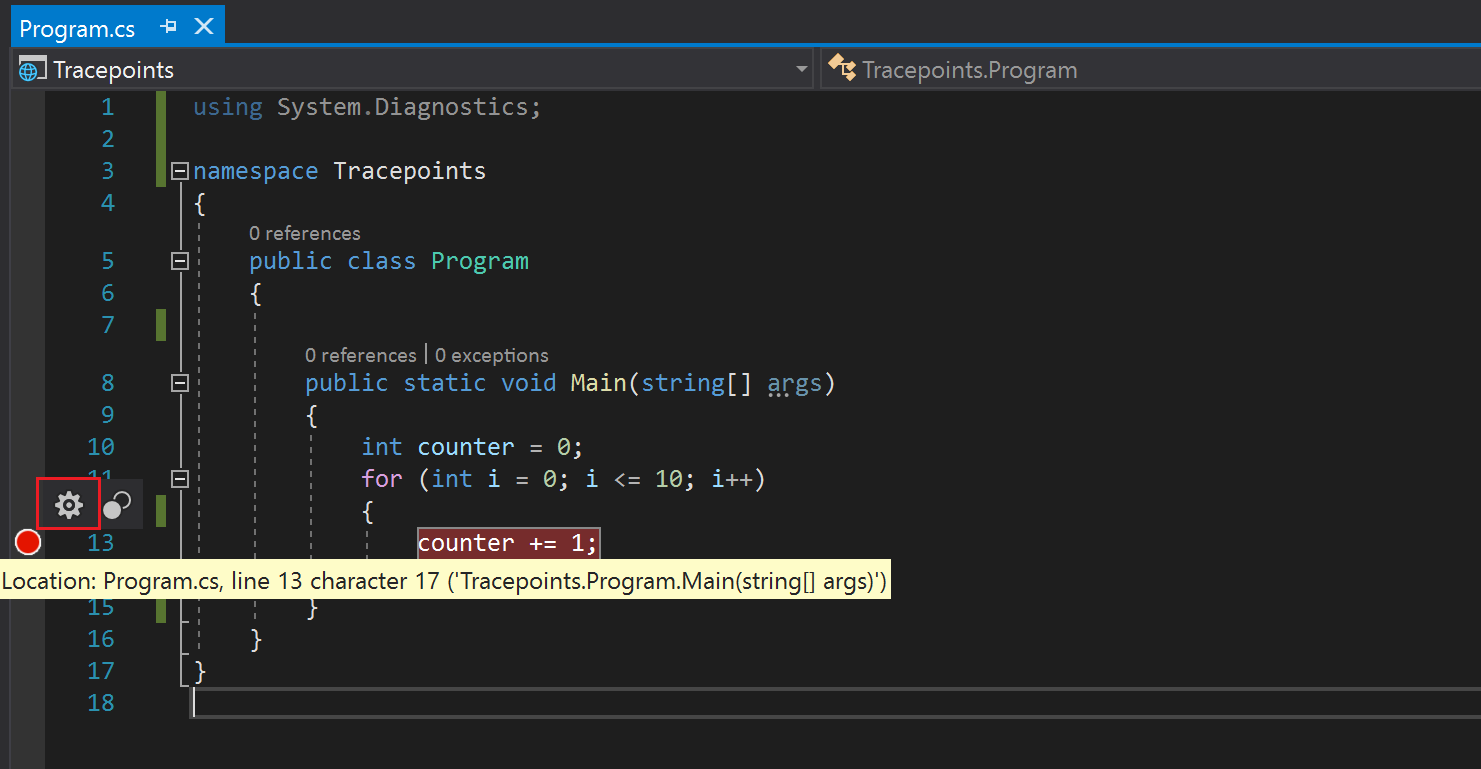Click the globe icon in the navigation bar

click(x=31, y=68)
